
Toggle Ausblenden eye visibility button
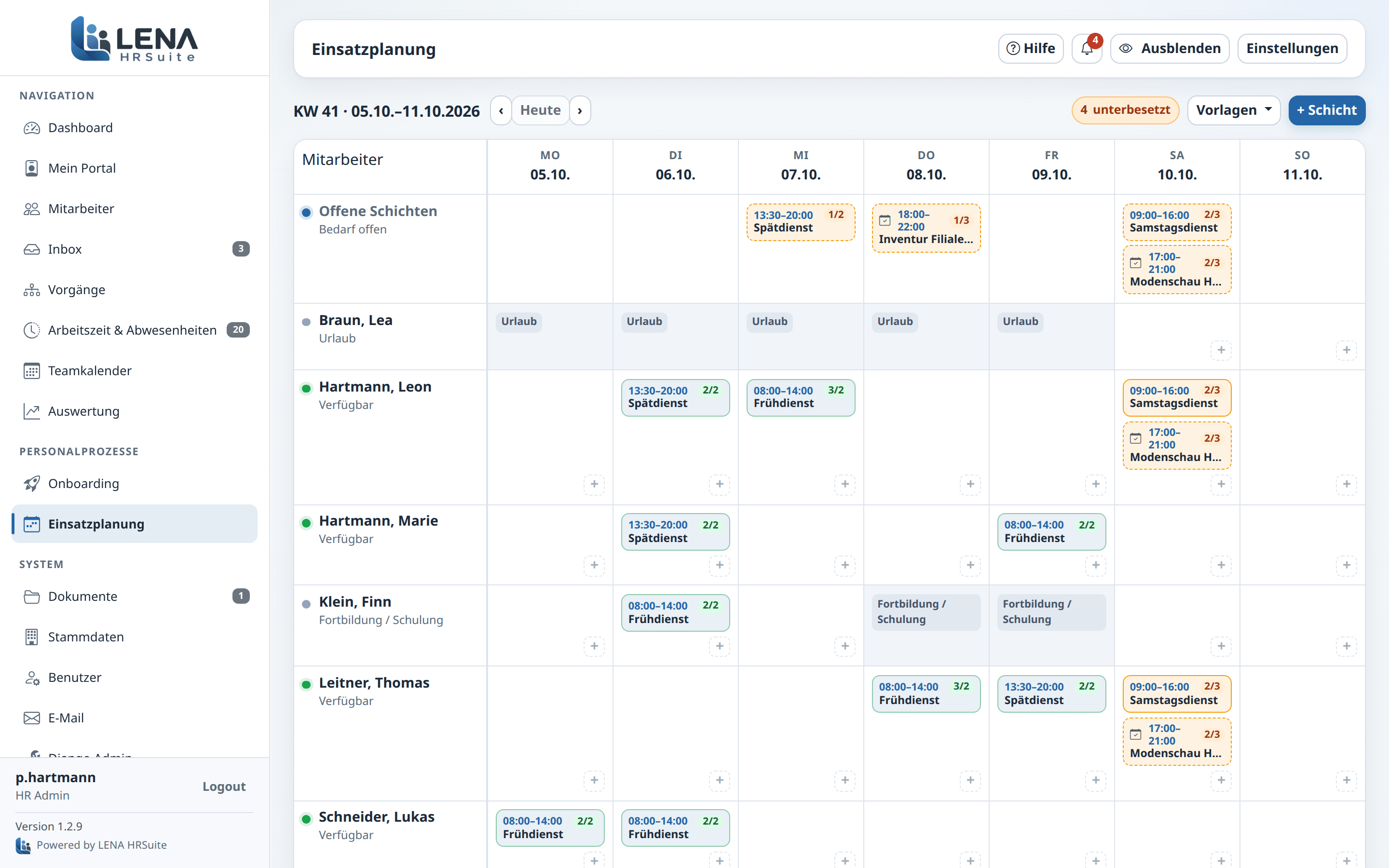1170,48
